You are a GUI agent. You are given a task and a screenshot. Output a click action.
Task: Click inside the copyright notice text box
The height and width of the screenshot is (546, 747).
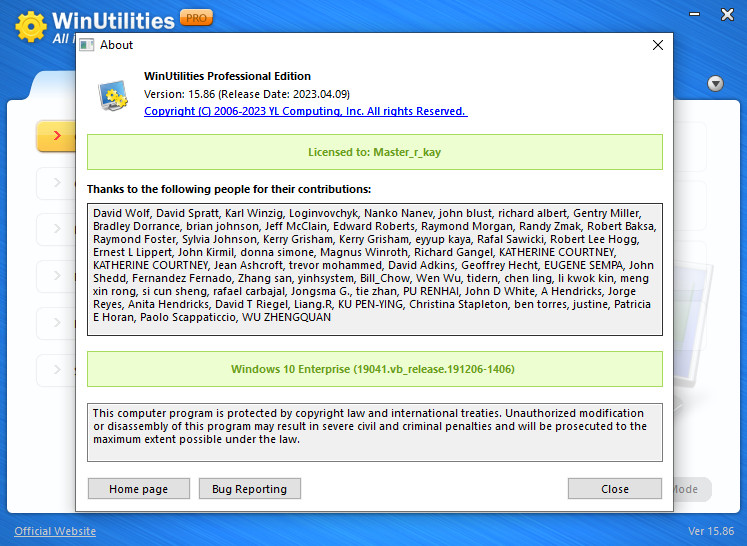pyautogui.click(x=374, y=432)
